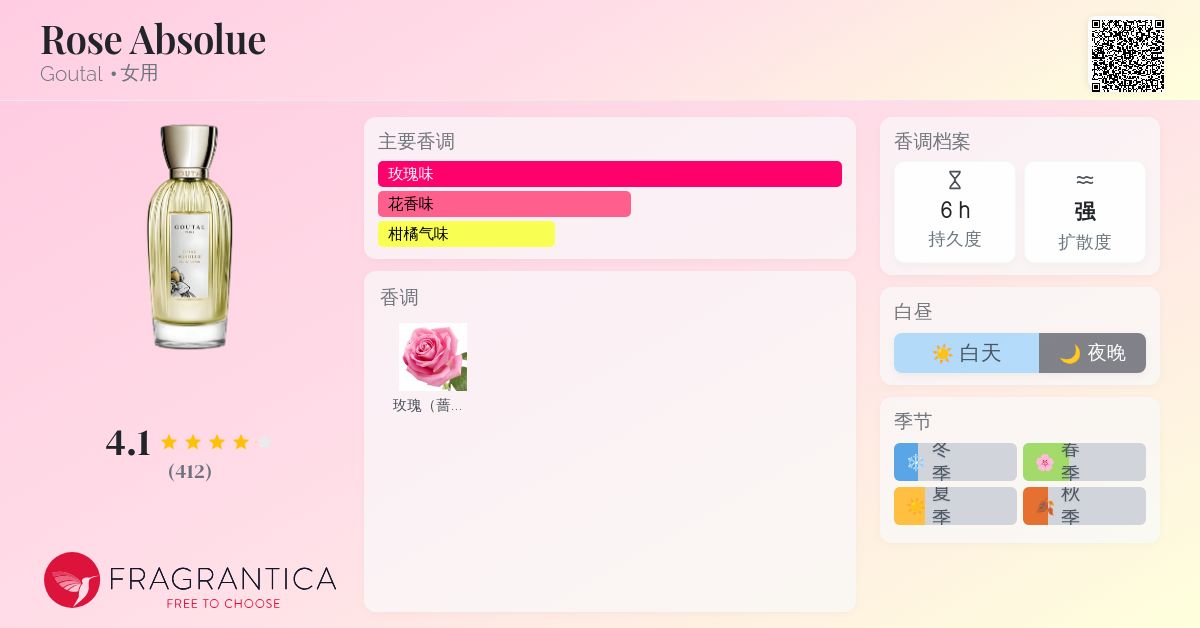Click the QR code in top corner

point(1127,56)
